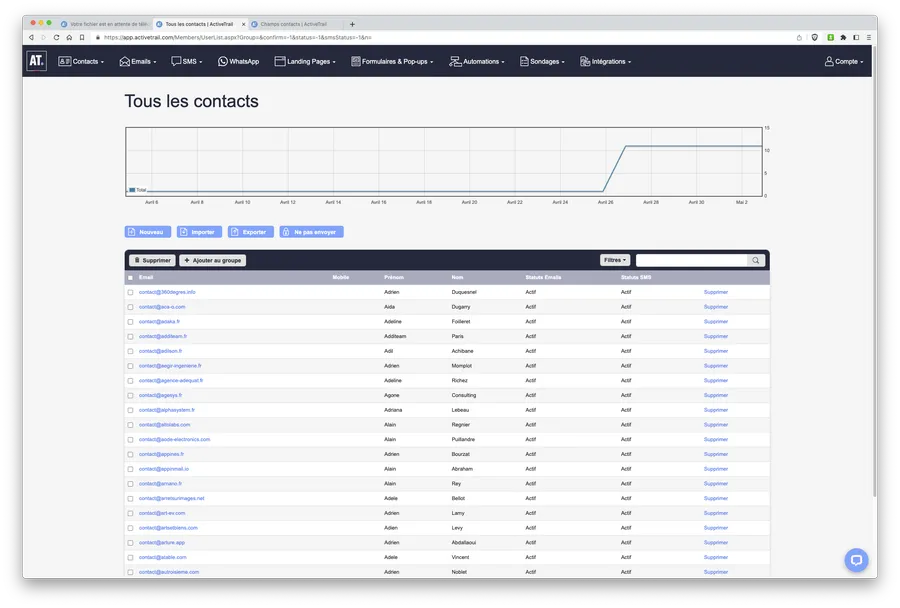Click the Emails envelope icon in the navigation bar
The image size is (900, 608).
coord(125,61)
